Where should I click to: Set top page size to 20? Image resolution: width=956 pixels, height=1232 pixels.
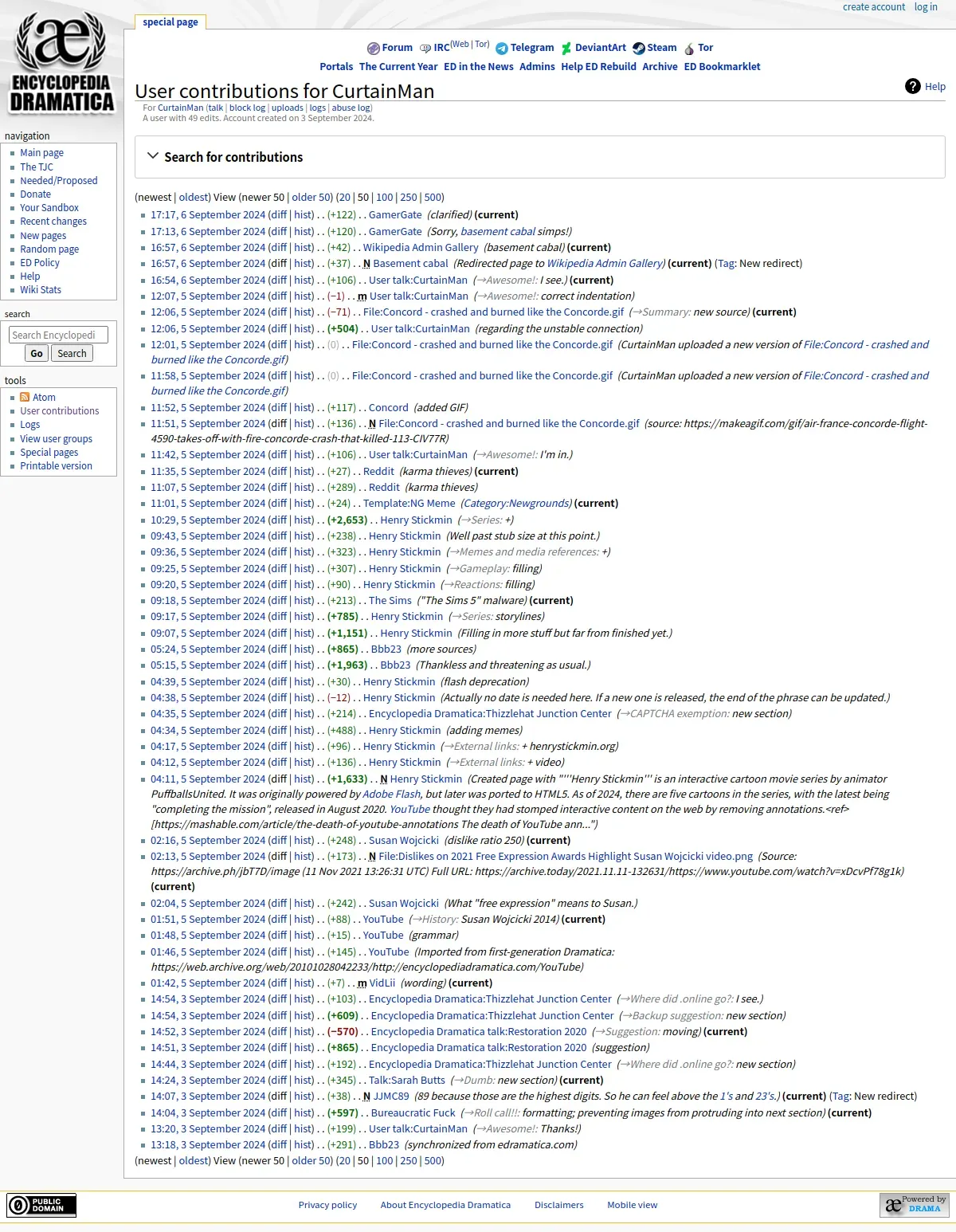pyautogui.click(x=344, y=198)
